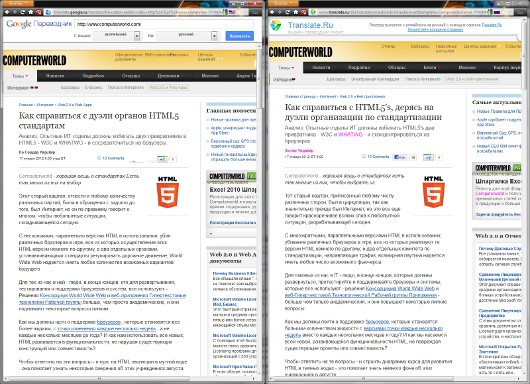Click the Excel 2010 sidebar box in left page
The height and width of the screenshot is (384, 530).
(232, 204)
